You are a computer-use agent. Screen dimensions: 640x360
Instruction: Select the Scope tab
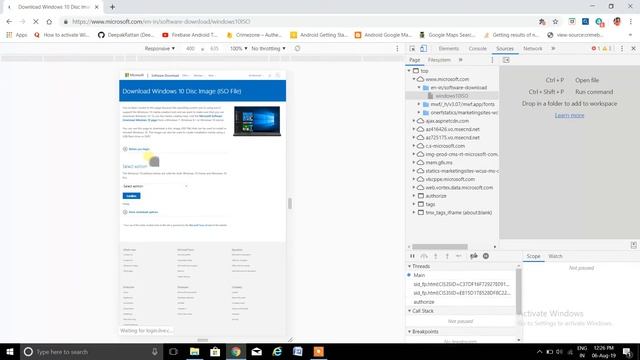tap(533, 256)
